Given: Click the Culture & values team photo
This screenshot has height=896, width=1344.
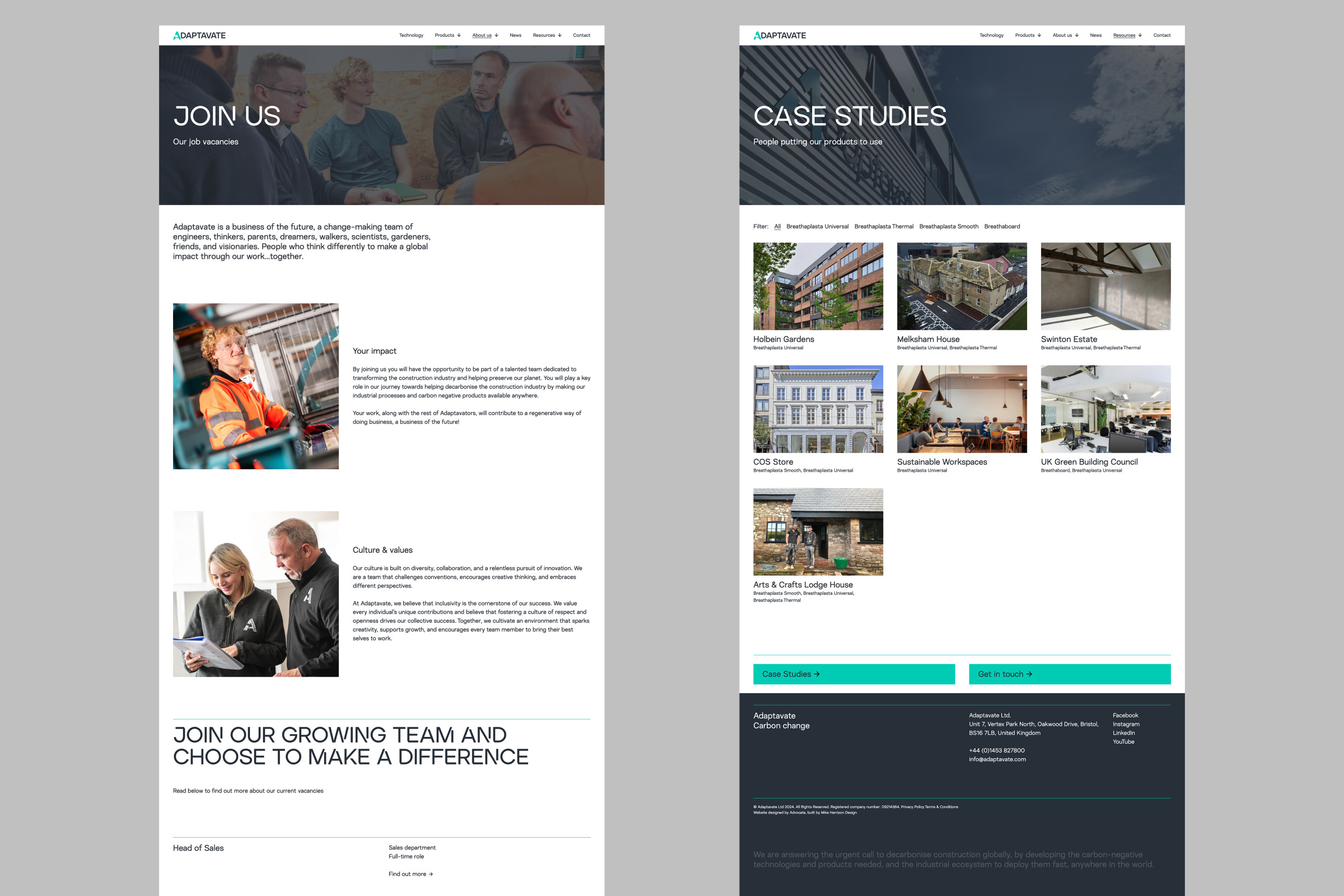Looking at the screenshot, I should [256, 594].
